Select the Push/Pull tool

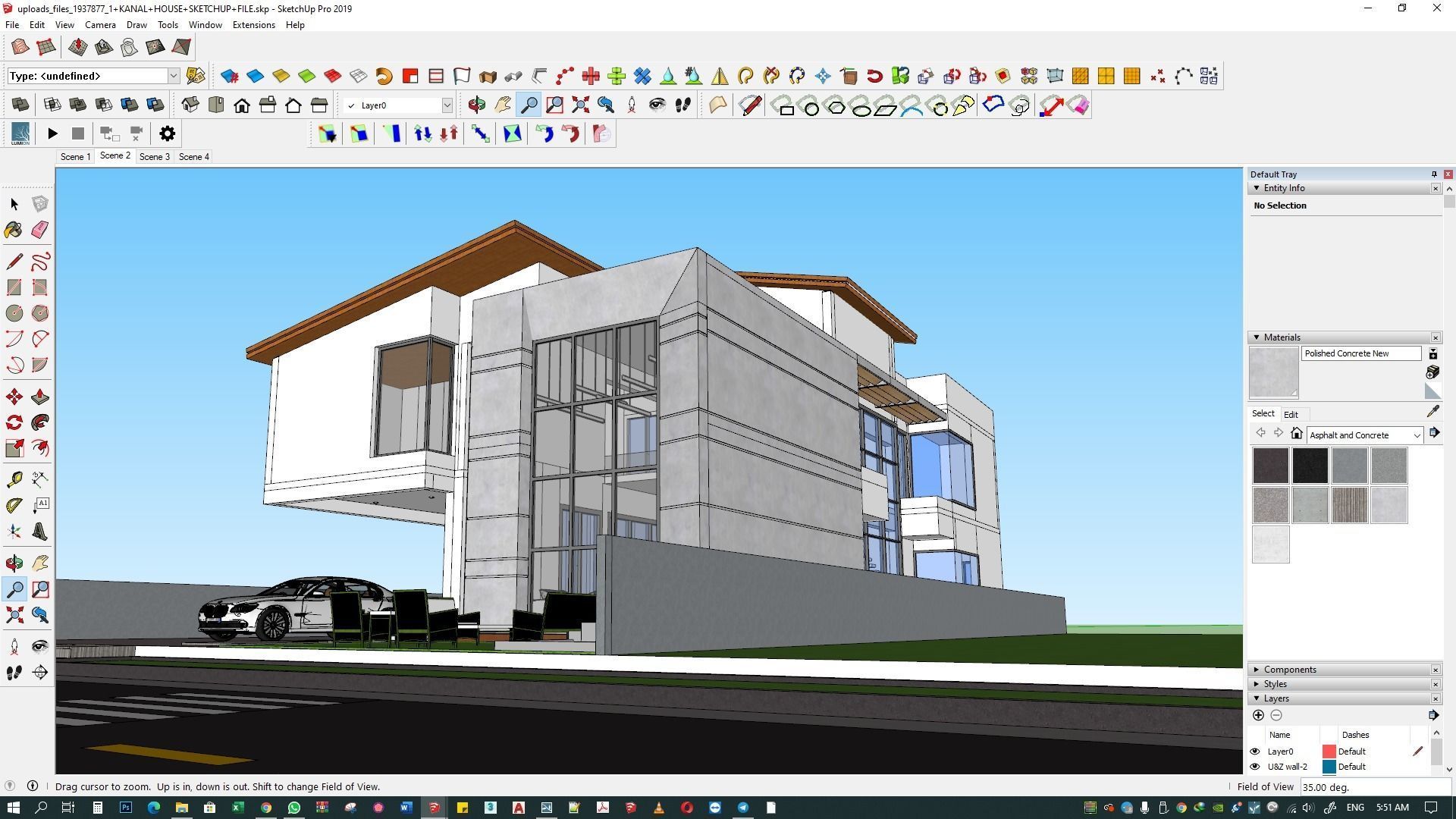pos(40,397)
